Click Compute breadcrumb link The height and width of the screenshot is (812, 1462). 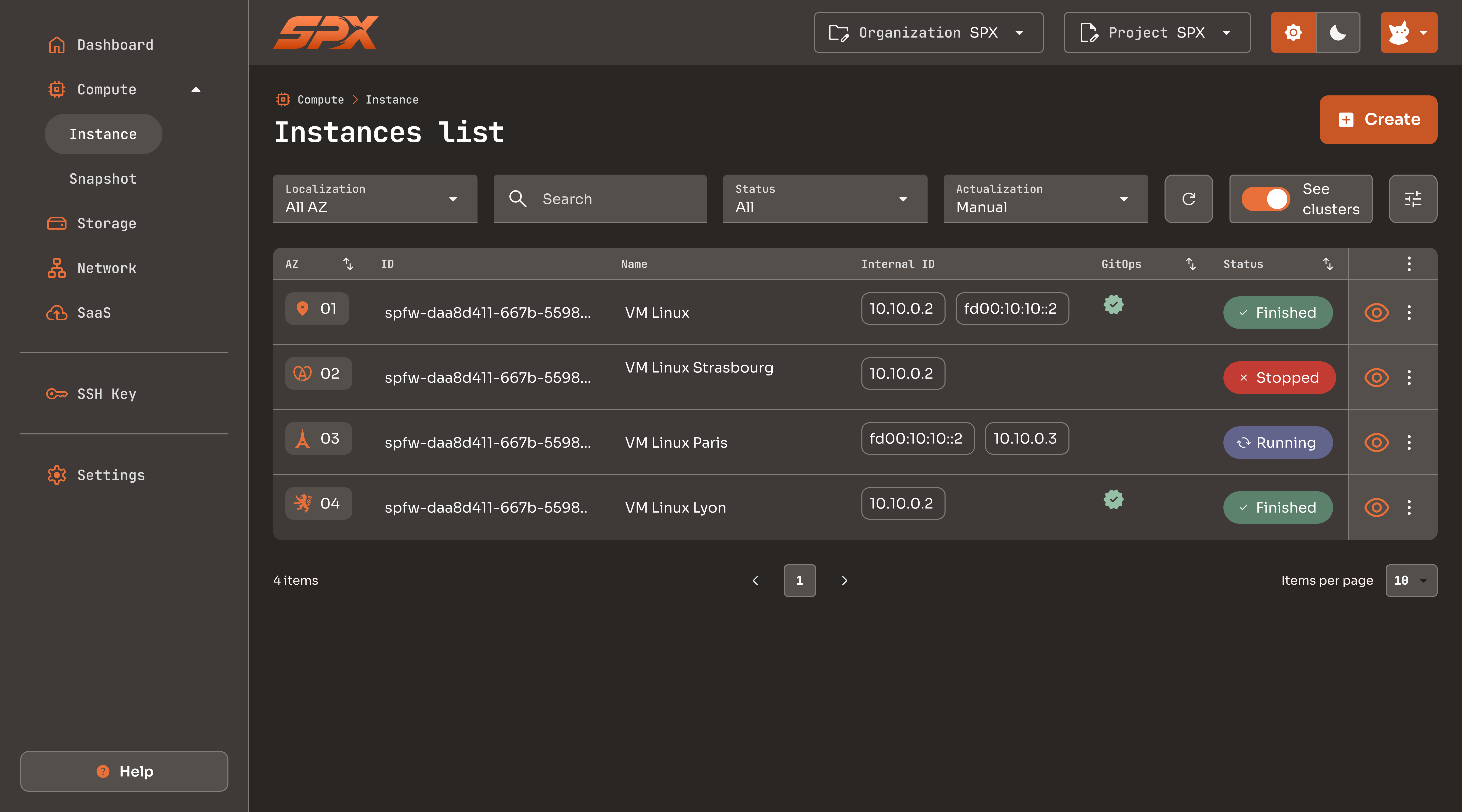click(321, 100)
